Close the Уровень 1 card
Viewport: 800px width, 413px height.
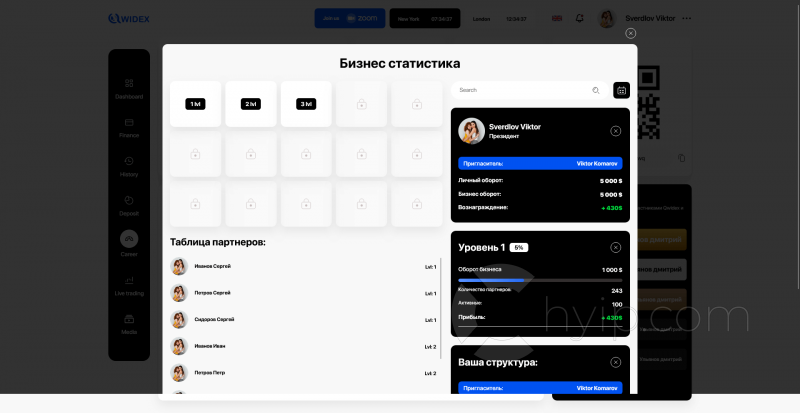click(x=616, y=248)
